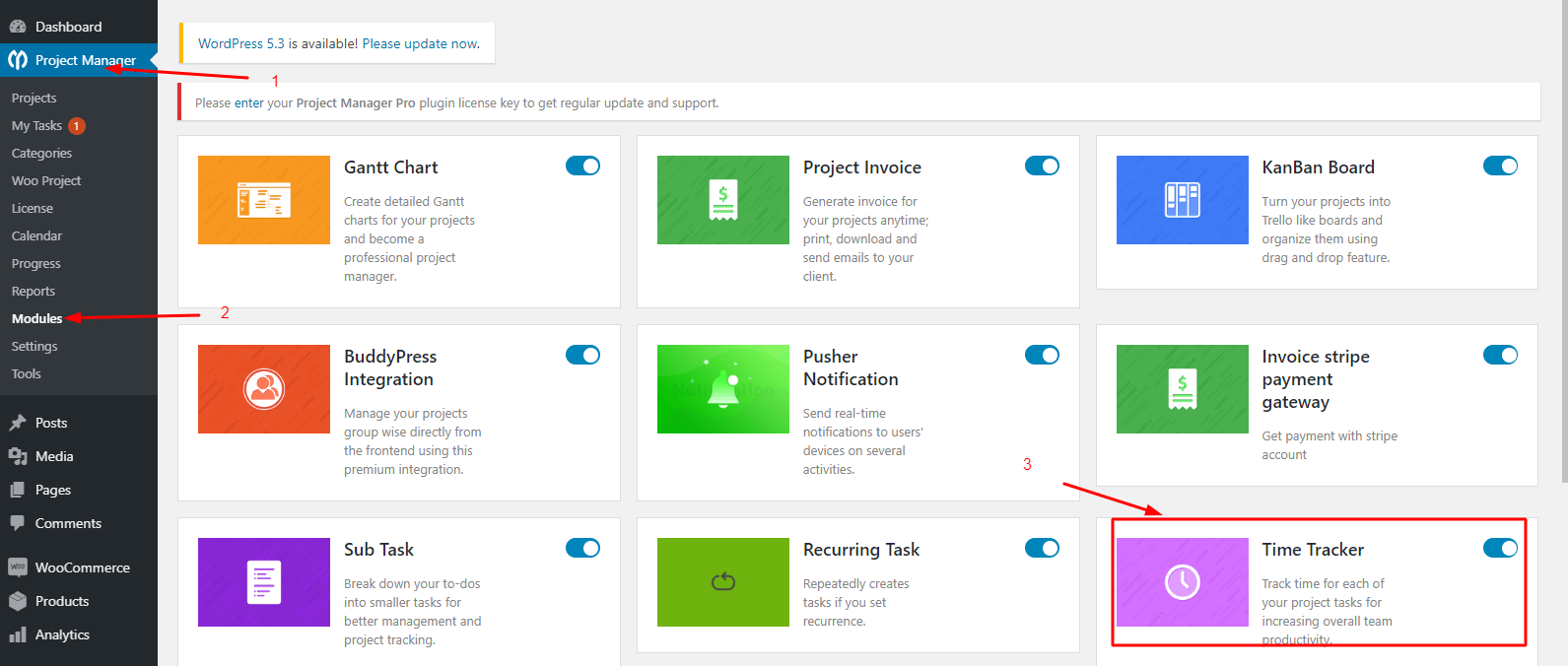Click the Project Manager logo icon
Screen dimensions: 1568x666
18,60
